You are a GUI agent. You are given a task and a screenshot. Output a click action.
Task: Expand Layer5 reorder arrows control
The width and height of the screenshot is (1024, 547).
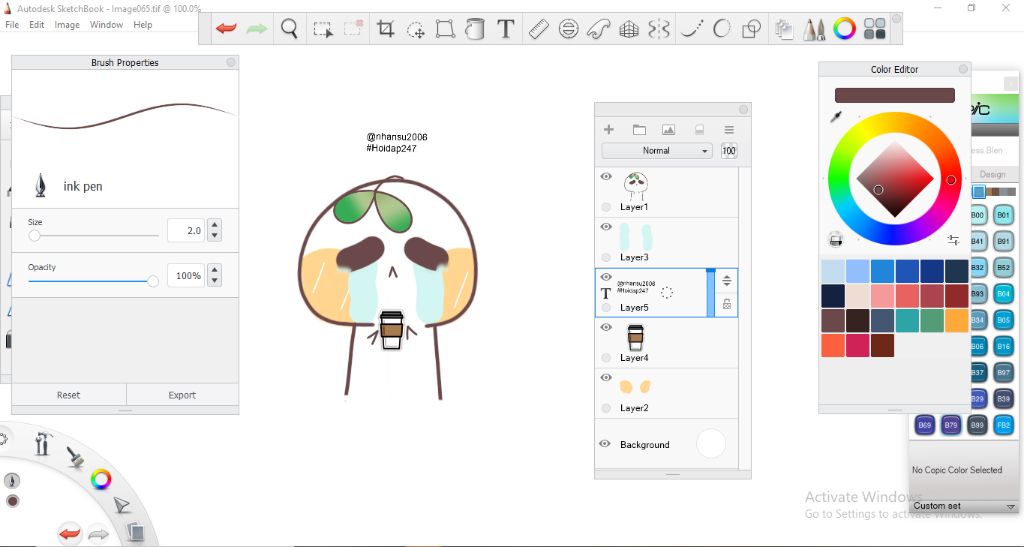coord(726,281)
